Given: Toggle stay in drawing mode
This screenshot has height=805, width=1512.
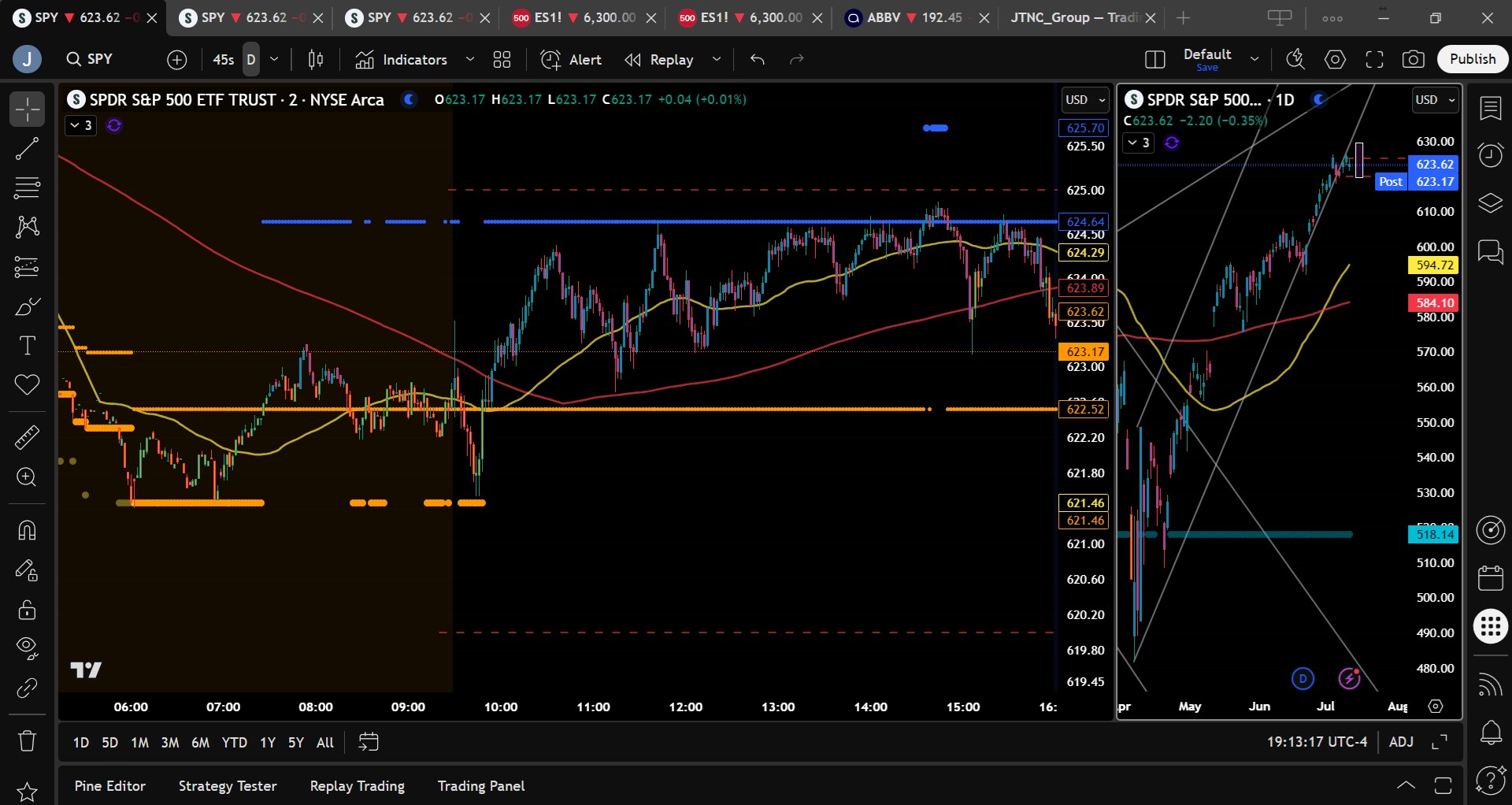Looking at the screenshot, I should click(x=27, y=569).
